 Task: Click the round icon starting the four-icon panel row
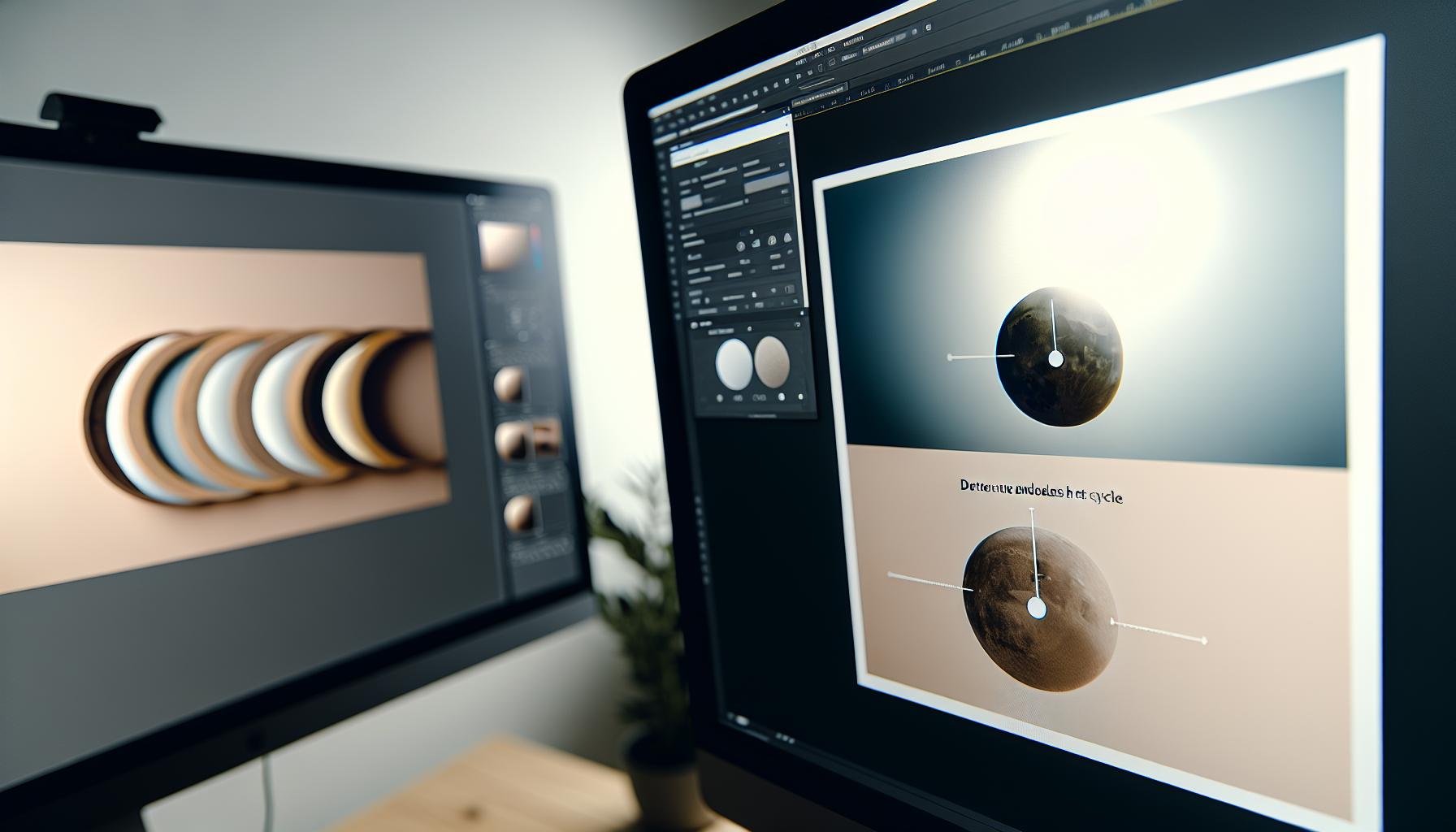pyautogui.click(x=741, y=246)
